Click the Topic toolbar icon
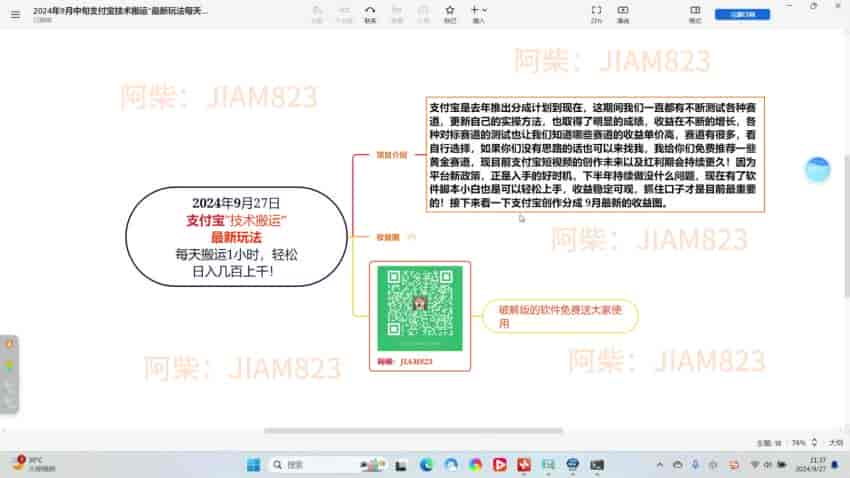The height and width of the screenshot is (478, 850). tap(317, 14)
